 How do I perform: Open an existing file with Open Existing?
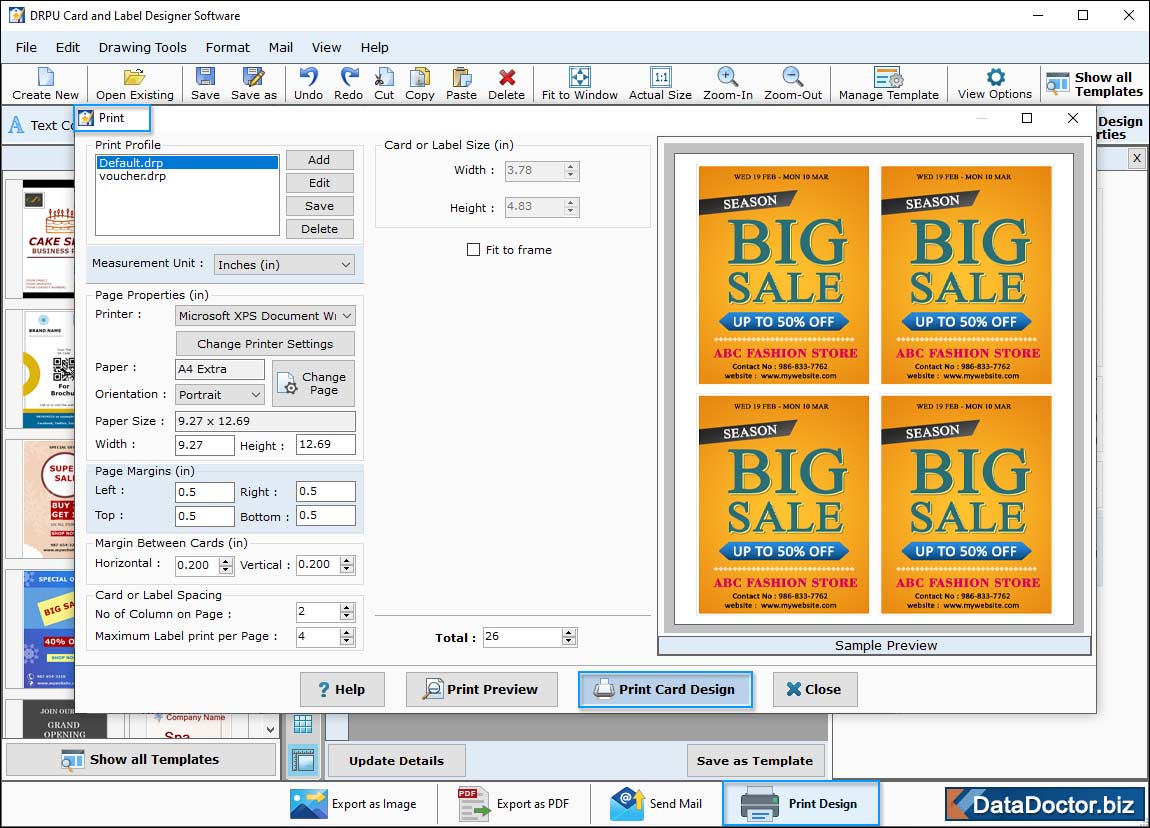click(135, 84)
